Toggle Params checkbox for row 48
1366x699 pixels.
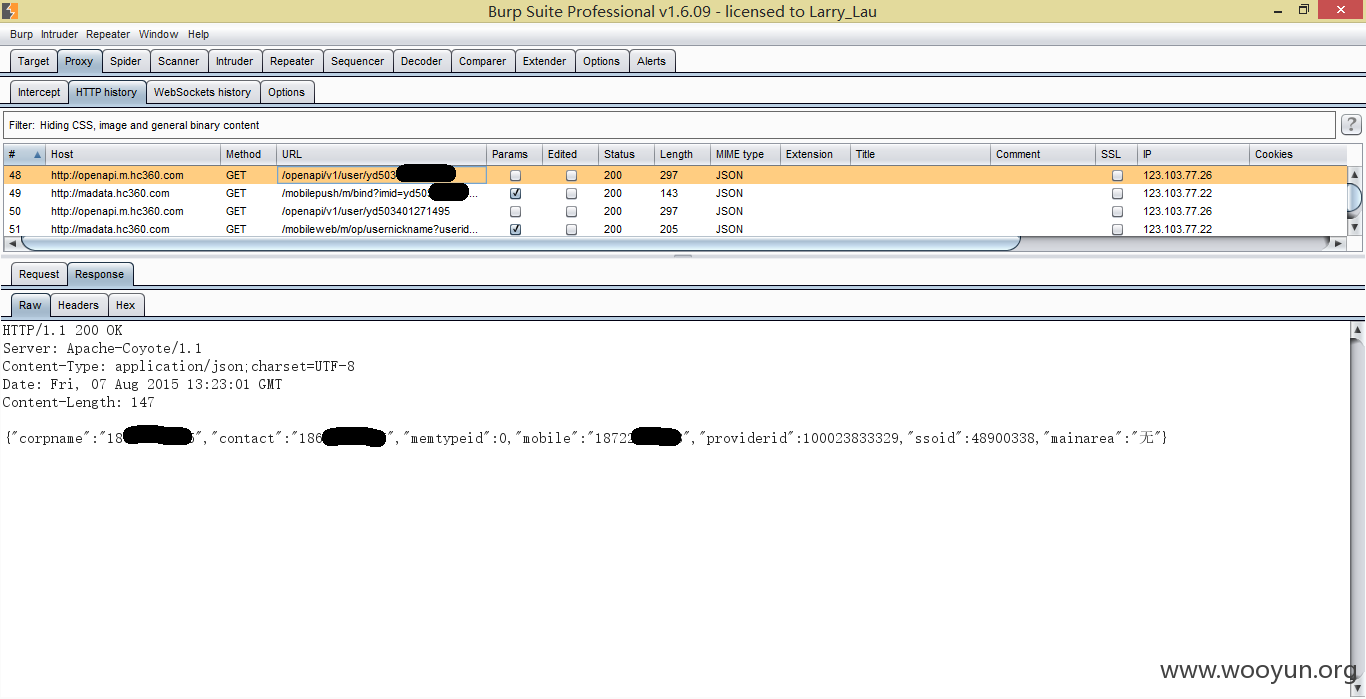(x=515, y=175)
